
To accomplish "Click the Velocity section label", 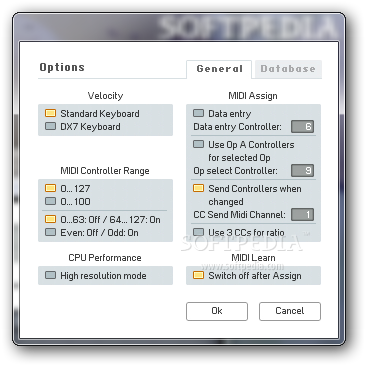I will click(105, 96).
